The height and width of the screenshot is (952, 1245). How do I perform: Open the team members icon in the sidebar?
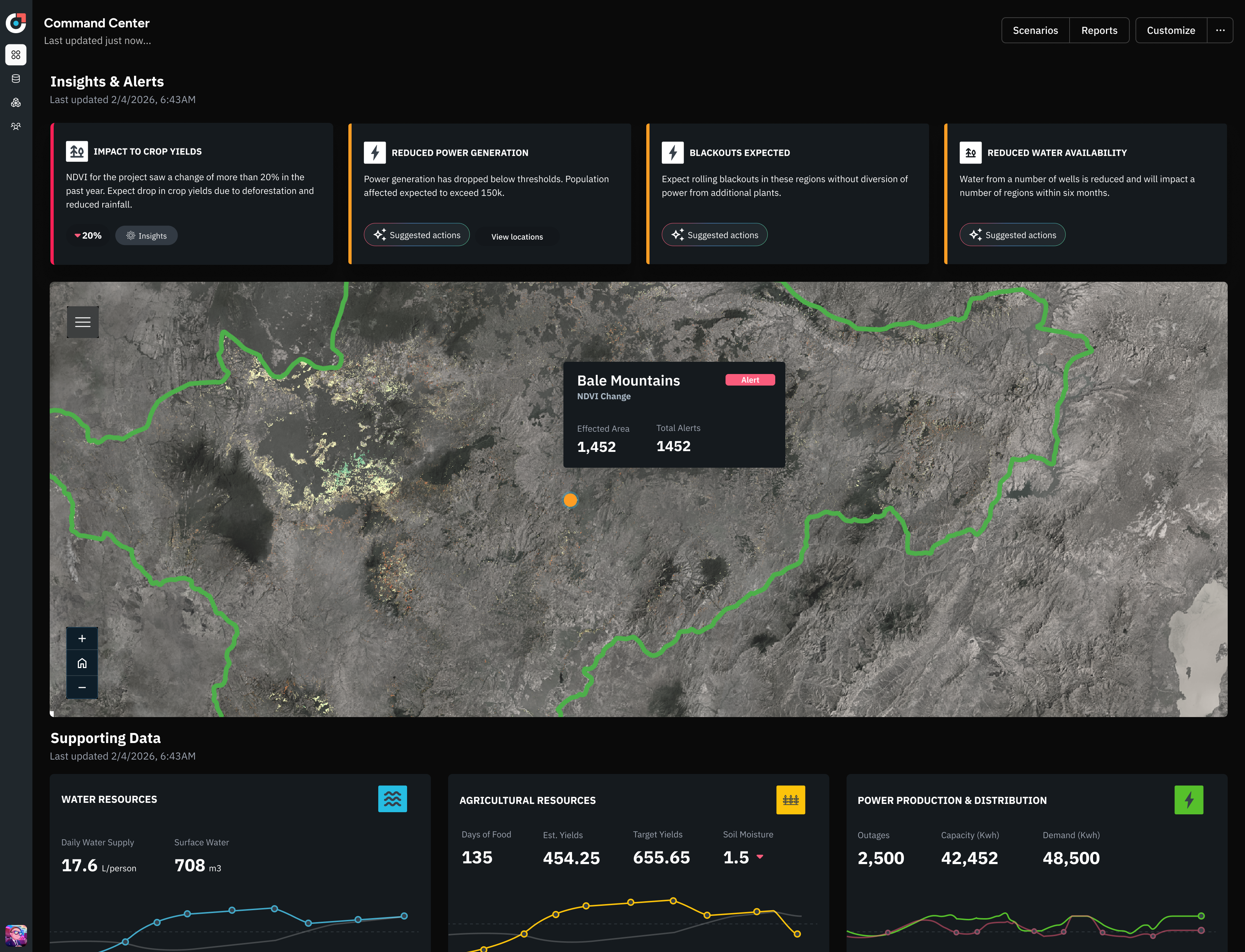tap(16, 126)
